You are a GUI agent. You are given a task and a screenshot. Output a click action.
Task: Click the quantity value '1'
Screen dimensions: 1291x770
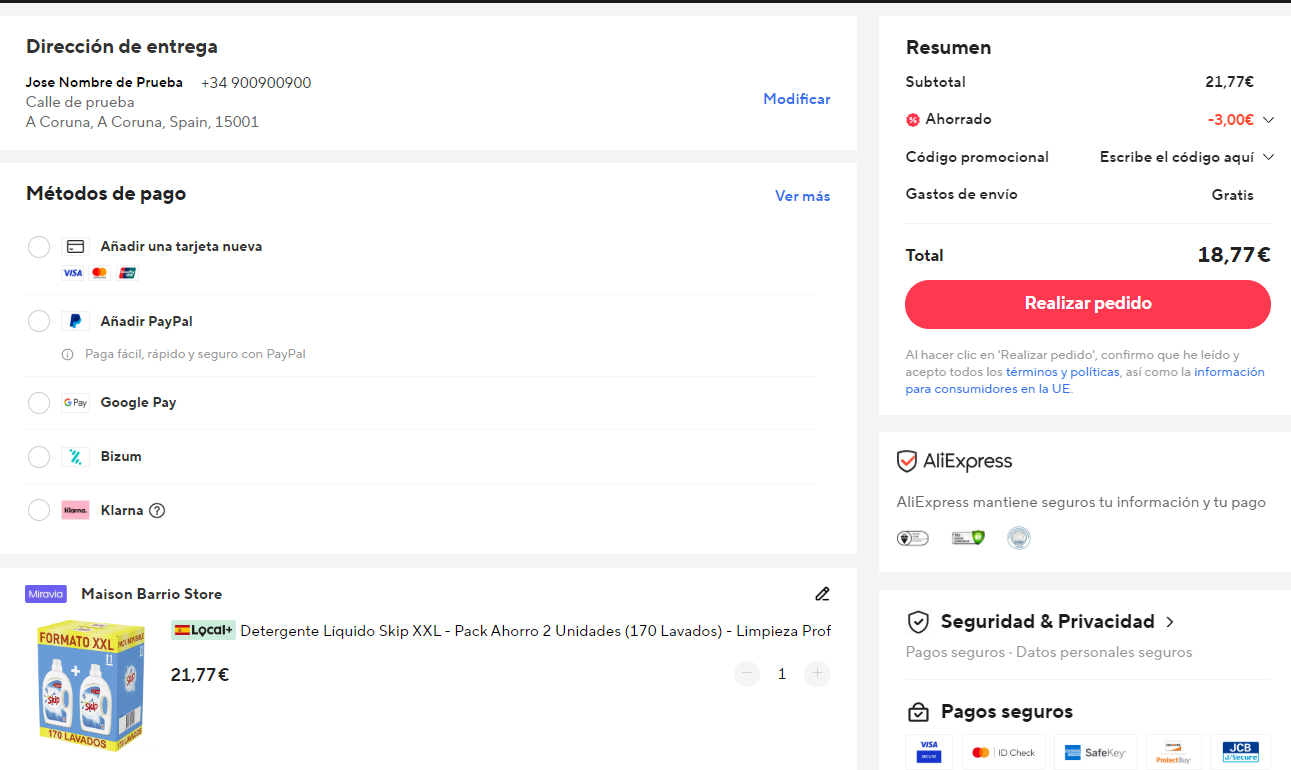[x=782, y=674]
